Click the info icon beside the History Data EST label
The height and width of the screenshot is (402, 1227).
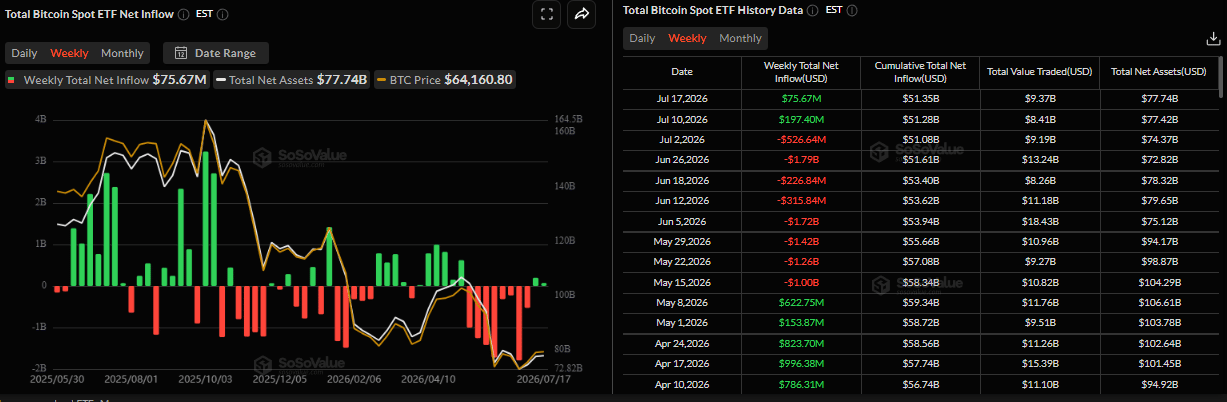click(x=852, y=11)
